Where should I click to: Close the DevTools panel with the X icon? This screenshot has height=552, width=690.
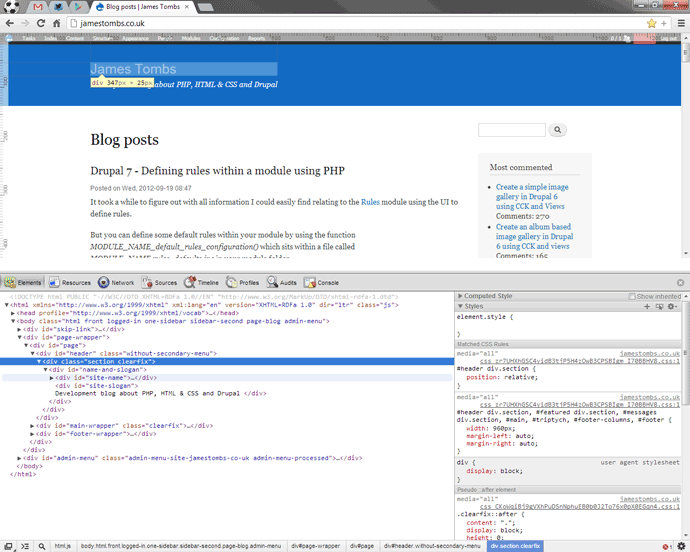(680, 283)
